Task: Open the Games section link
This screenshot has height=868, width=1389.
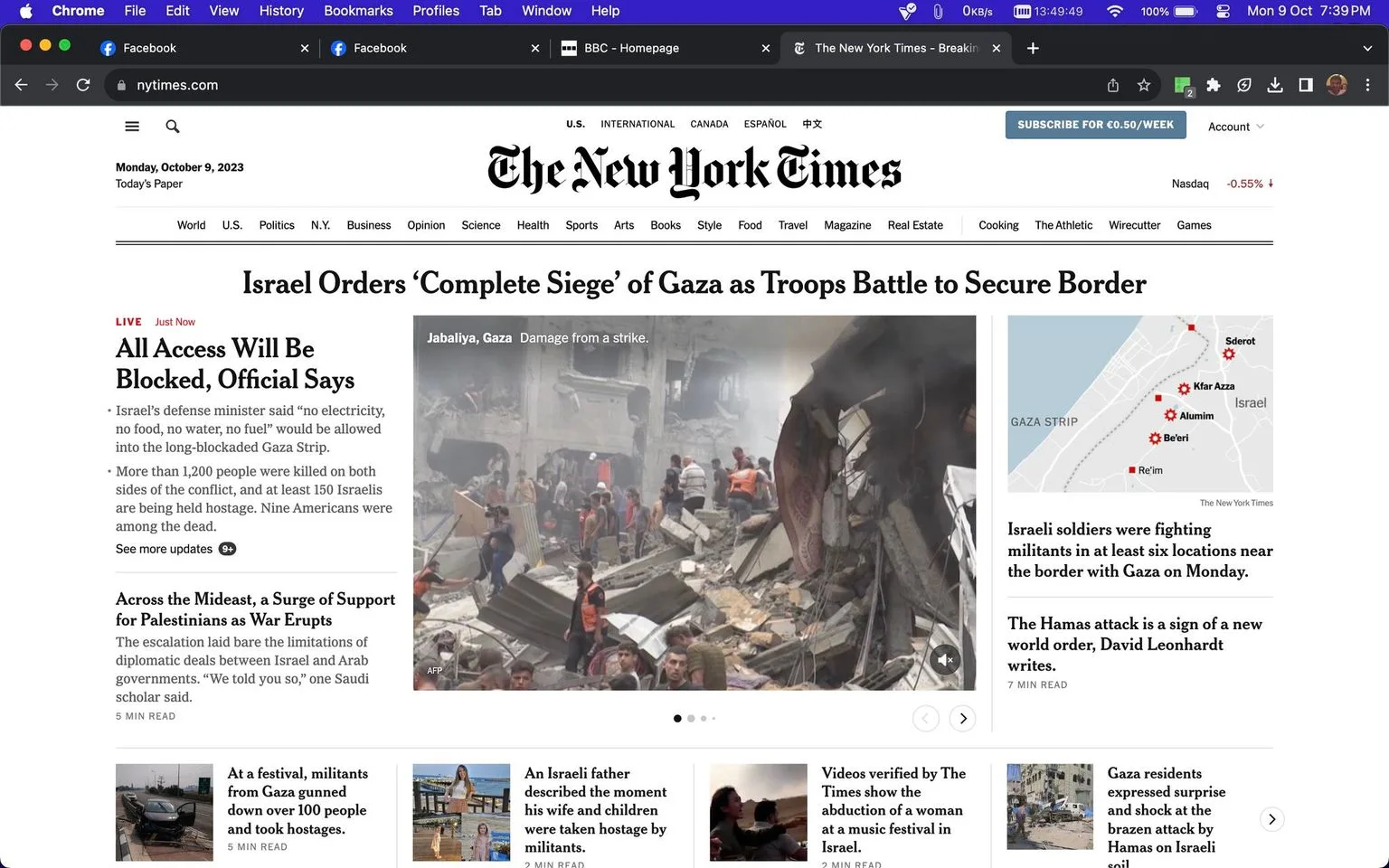Action: click(x=1194, y=225)
